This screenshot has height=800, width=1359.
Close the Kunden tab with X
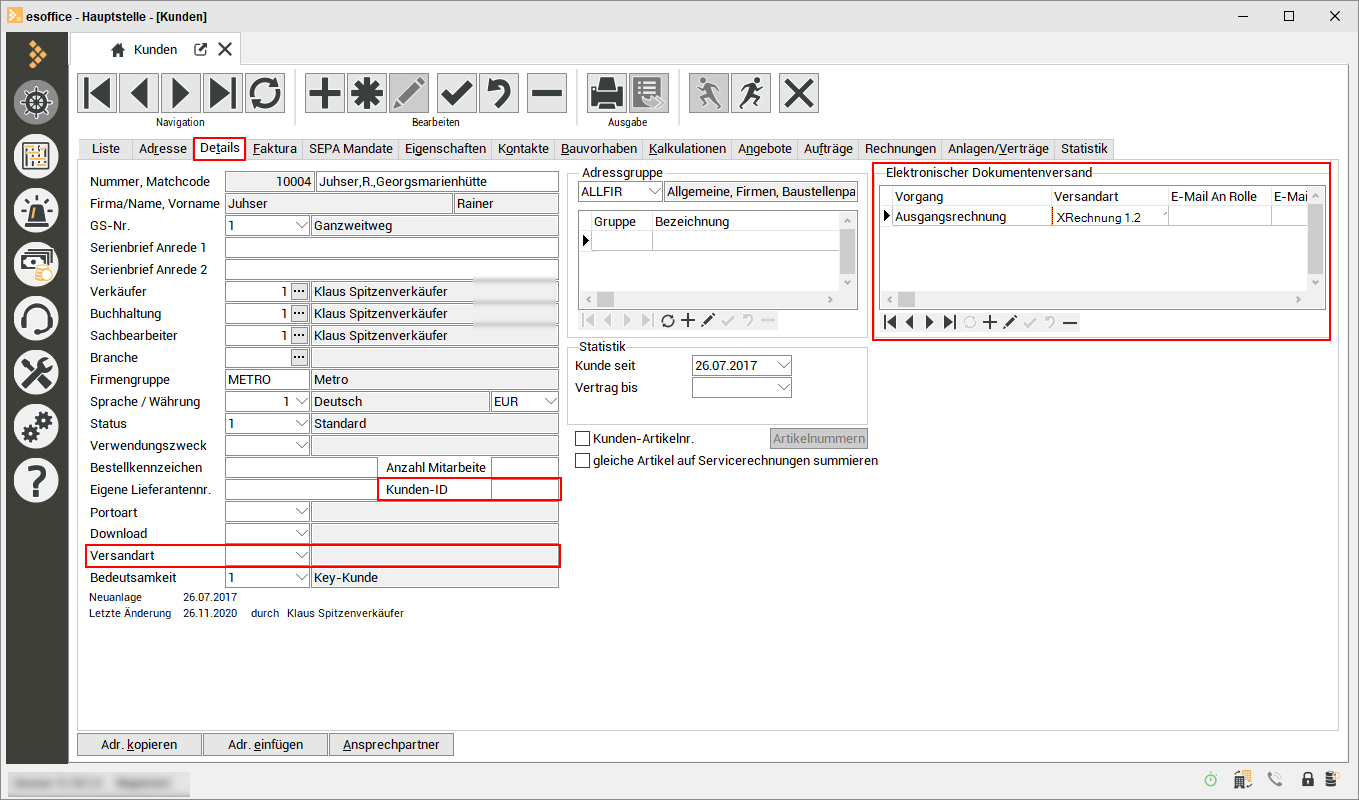click(225, 50)
